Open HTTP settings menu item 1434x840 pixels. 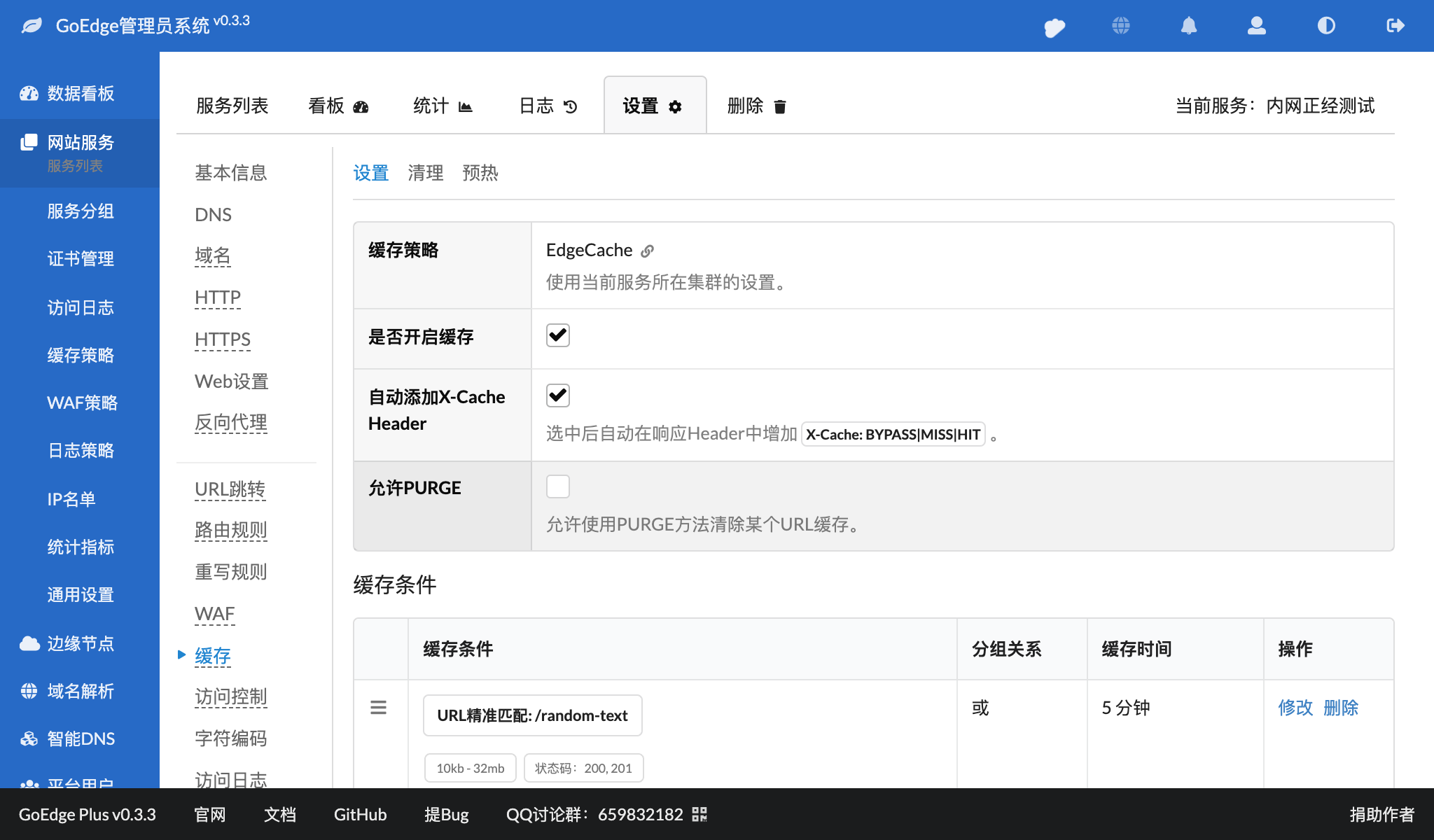click(x=218, y=297)
